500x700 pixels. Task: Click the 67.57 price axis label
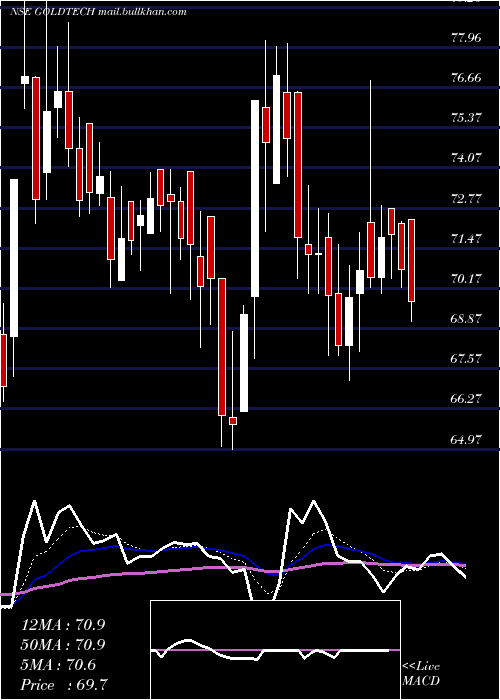467,358
